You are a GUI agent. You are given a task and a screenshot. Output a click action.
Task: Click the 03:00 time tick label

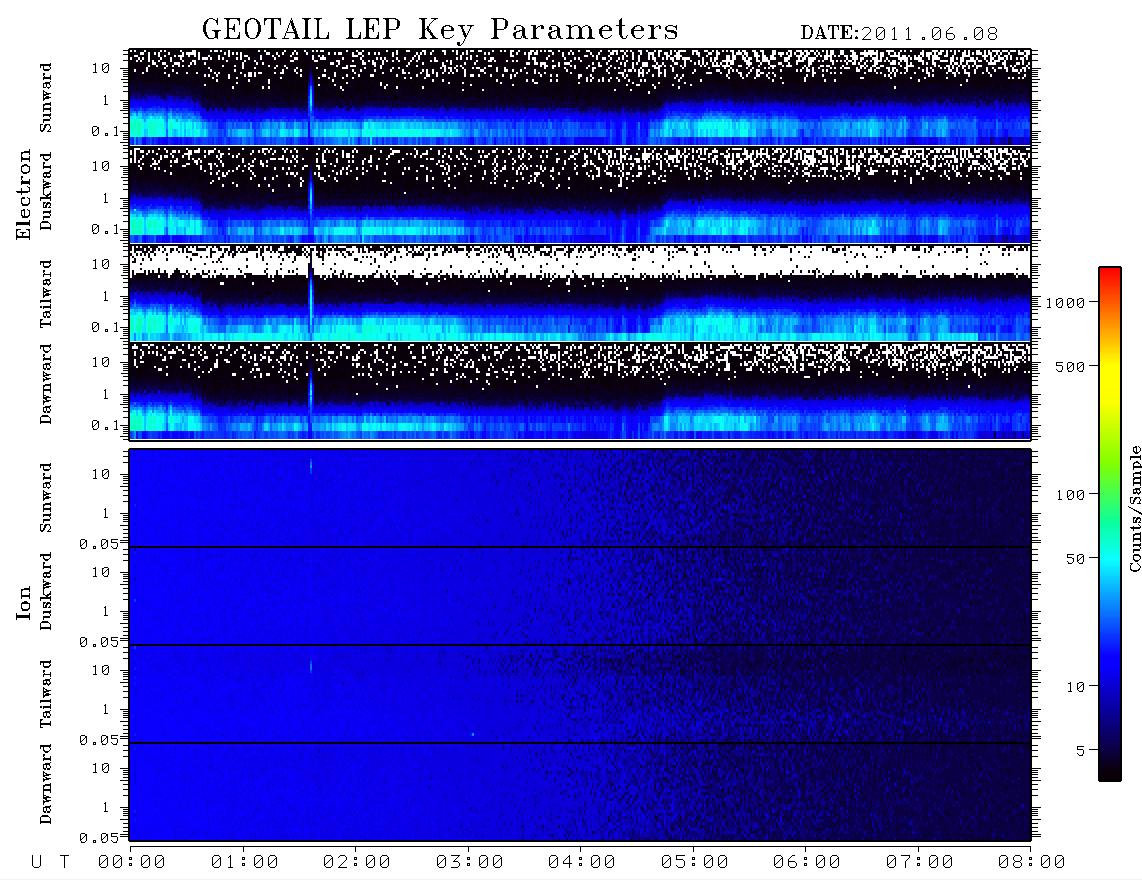470,863
